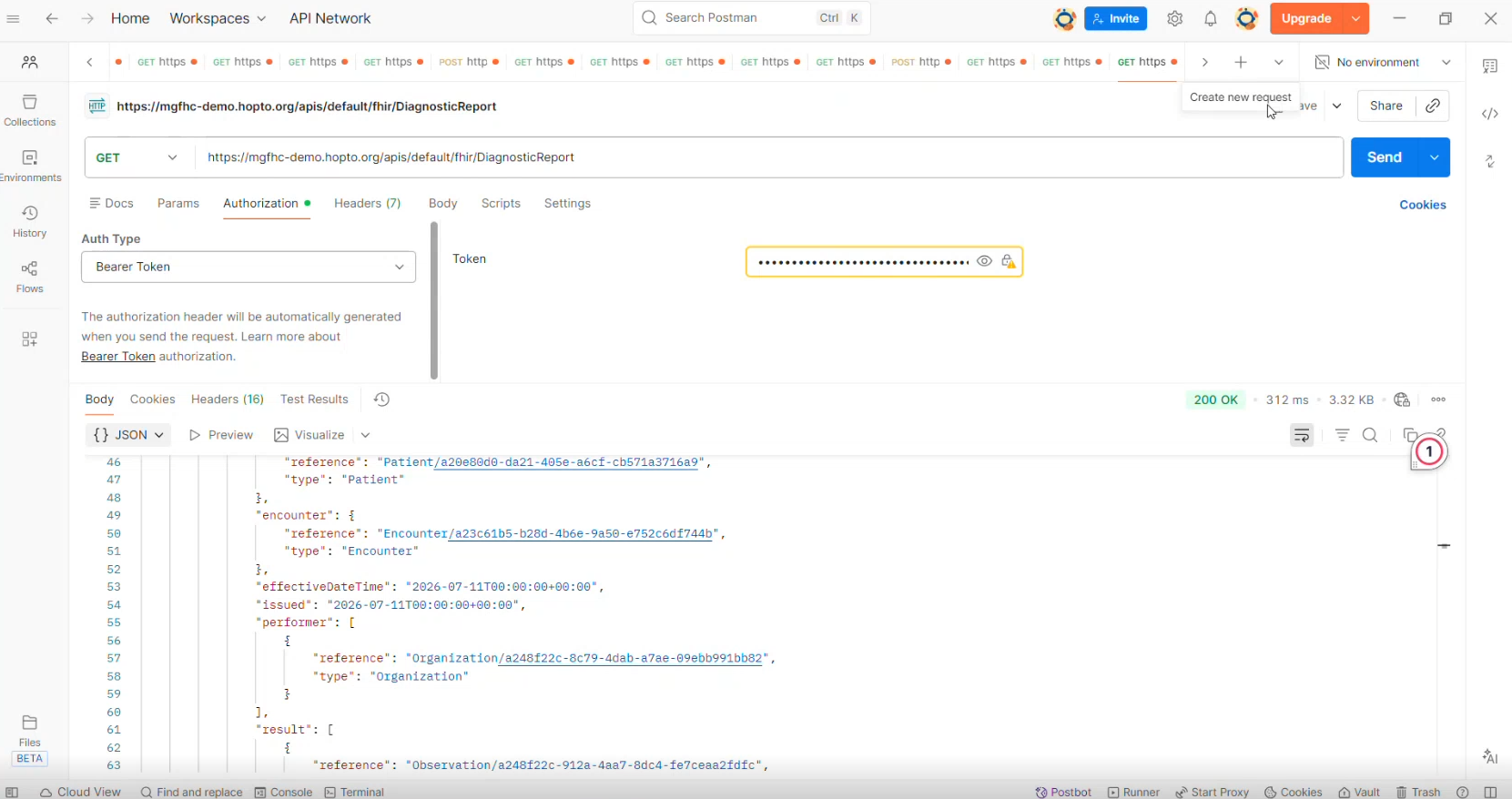This screenshot has width=1512, height=799.
Task: Click the token vault lock warning icon
Action: click(x=1008, y=261)
